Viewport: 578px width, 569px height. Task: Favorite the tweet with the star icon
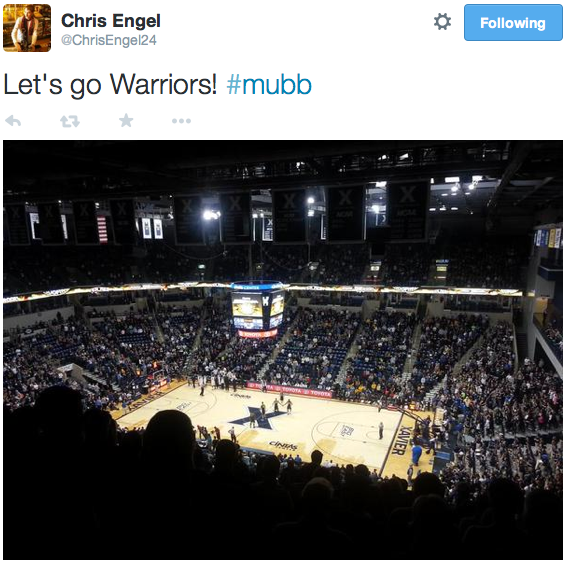click(126, 121)
